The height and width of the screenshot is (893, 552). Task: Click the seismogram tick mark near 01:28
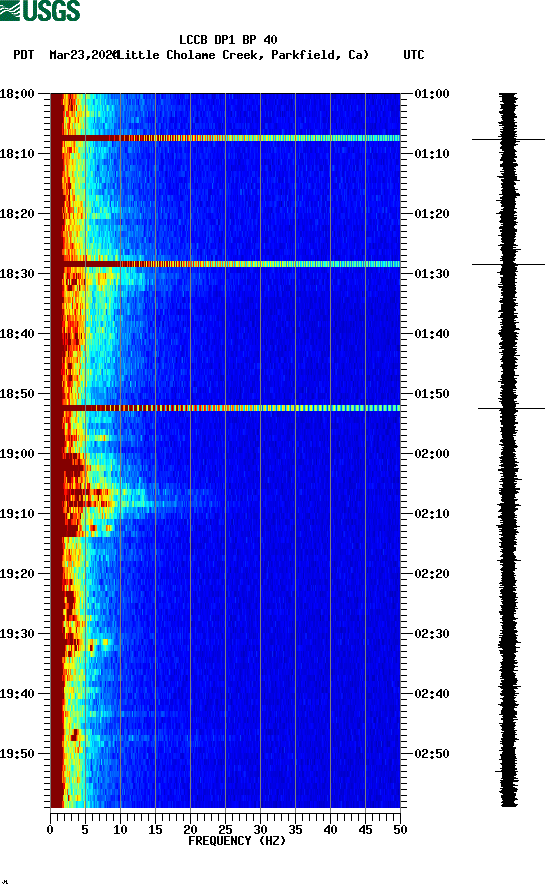[x=508, y=264]
